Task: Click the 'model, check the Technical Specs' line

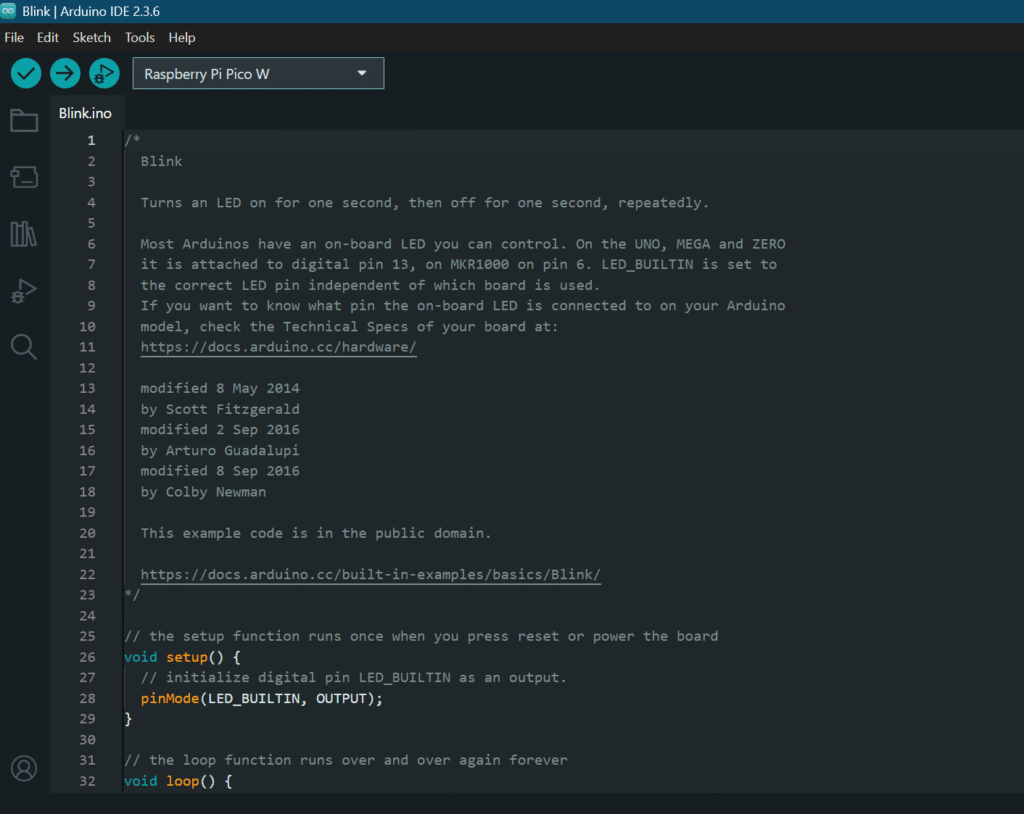Action: pos(349,326)
